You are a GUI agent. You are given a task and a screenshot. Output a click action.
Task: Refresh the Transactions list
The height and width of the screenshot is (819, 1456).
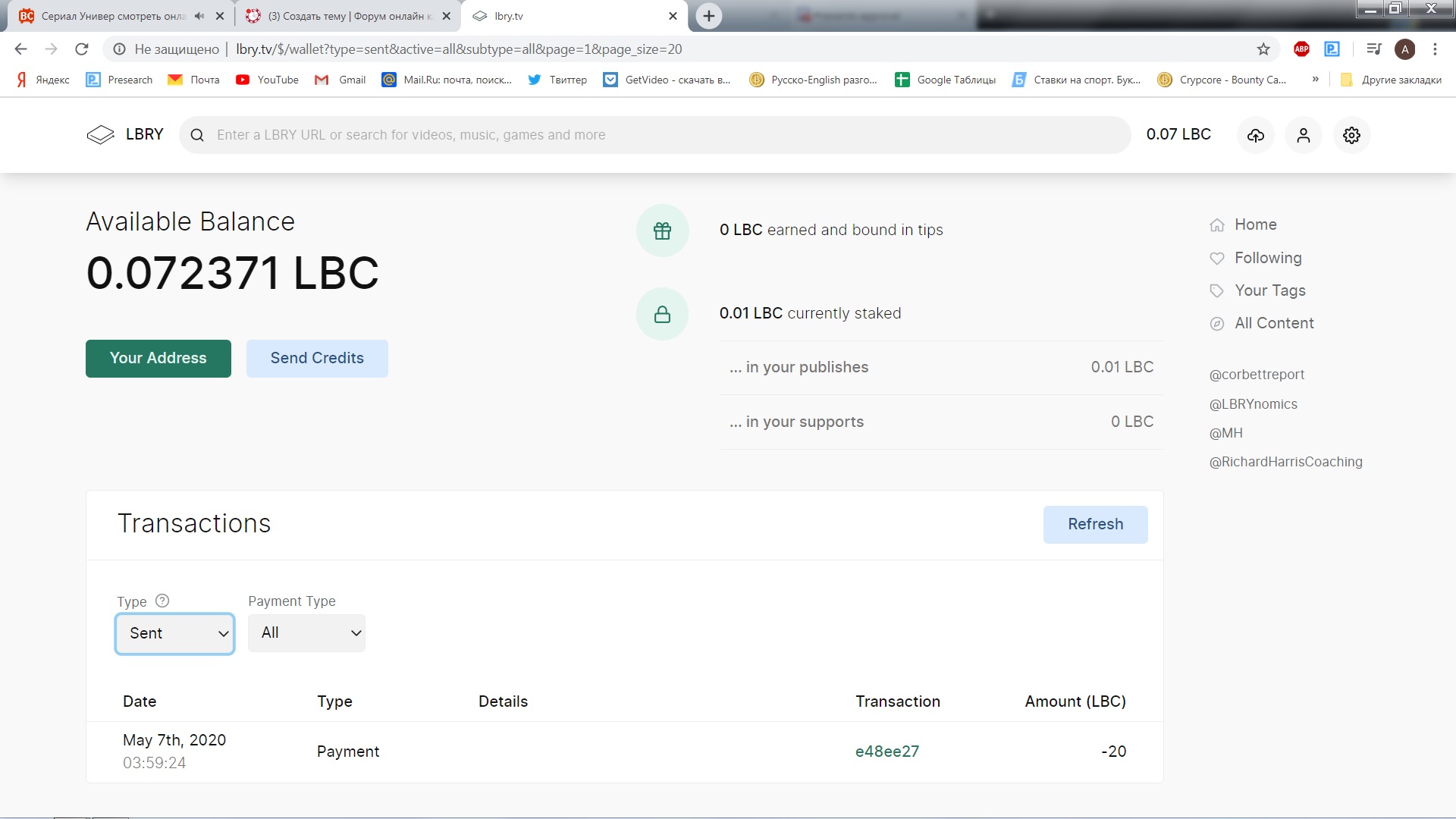1095,525
